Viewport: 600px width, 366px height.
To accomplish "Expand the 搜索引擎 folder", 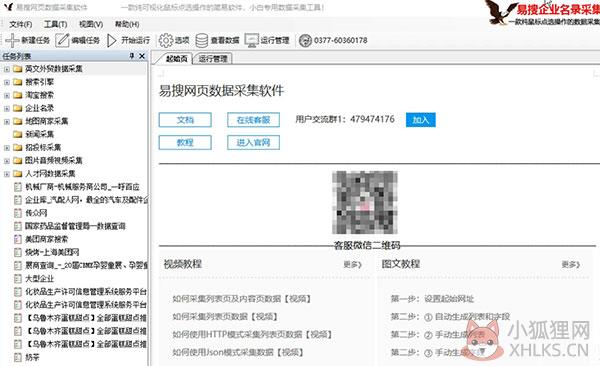I will click(7, 82).
